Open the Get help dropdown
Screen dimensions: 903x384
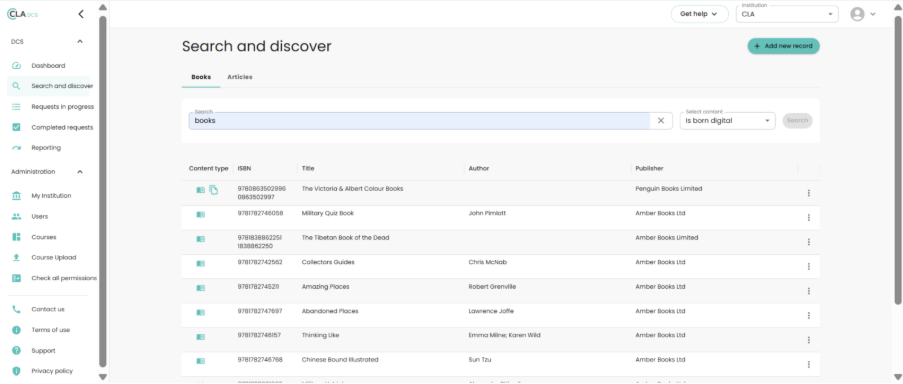(699, 14)
